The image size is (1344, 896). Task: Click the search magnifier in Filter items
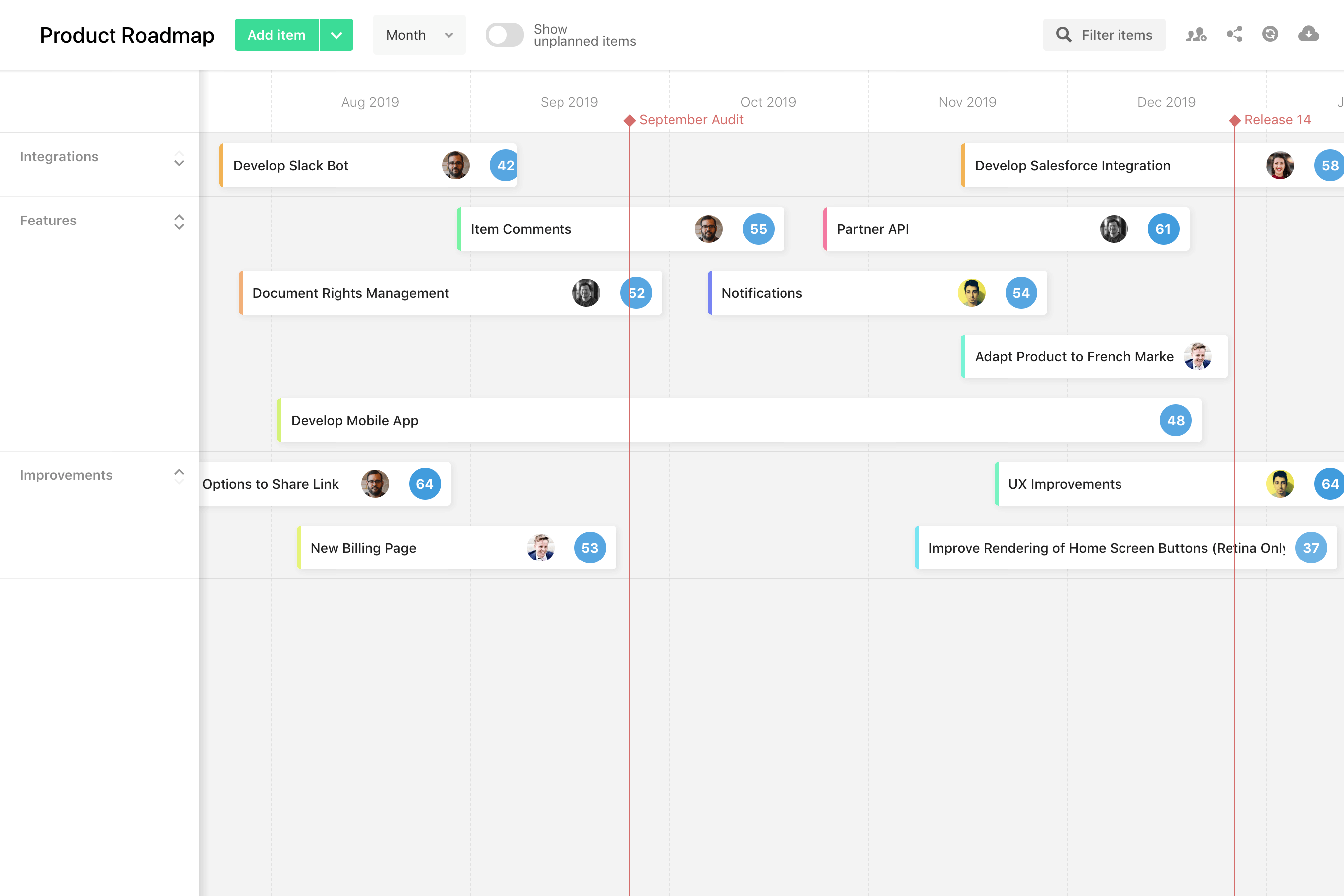(1063, 35)
